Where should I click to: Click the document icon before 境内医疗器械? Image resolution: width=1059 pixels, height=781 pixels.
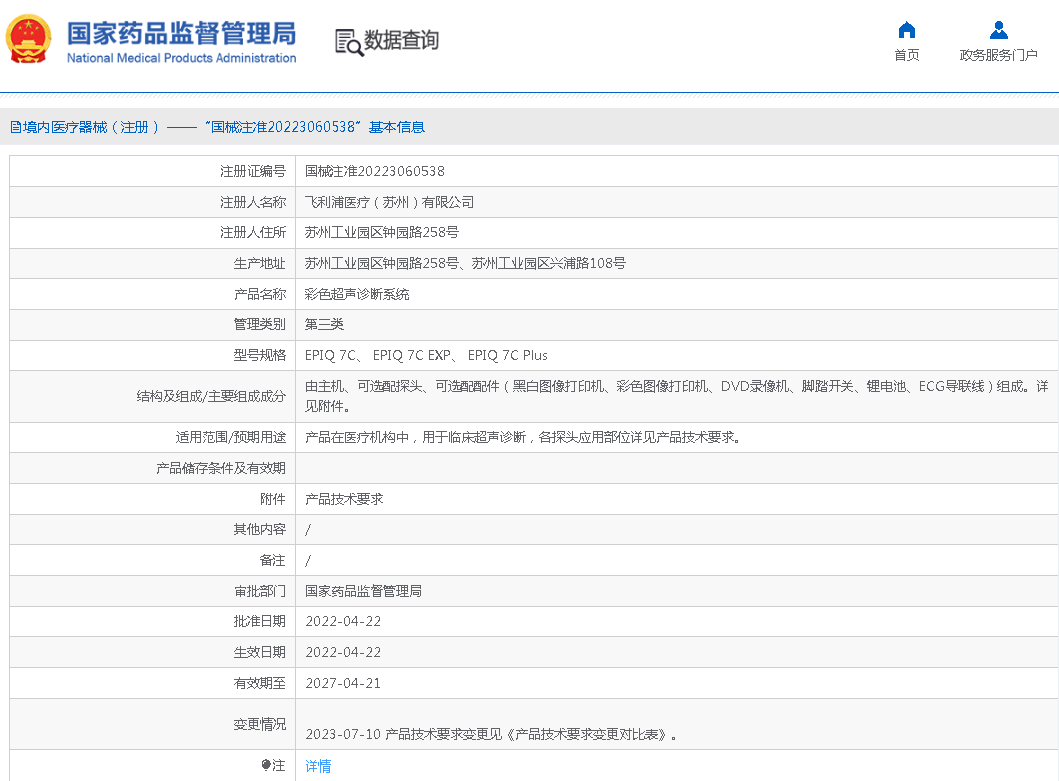15,127
